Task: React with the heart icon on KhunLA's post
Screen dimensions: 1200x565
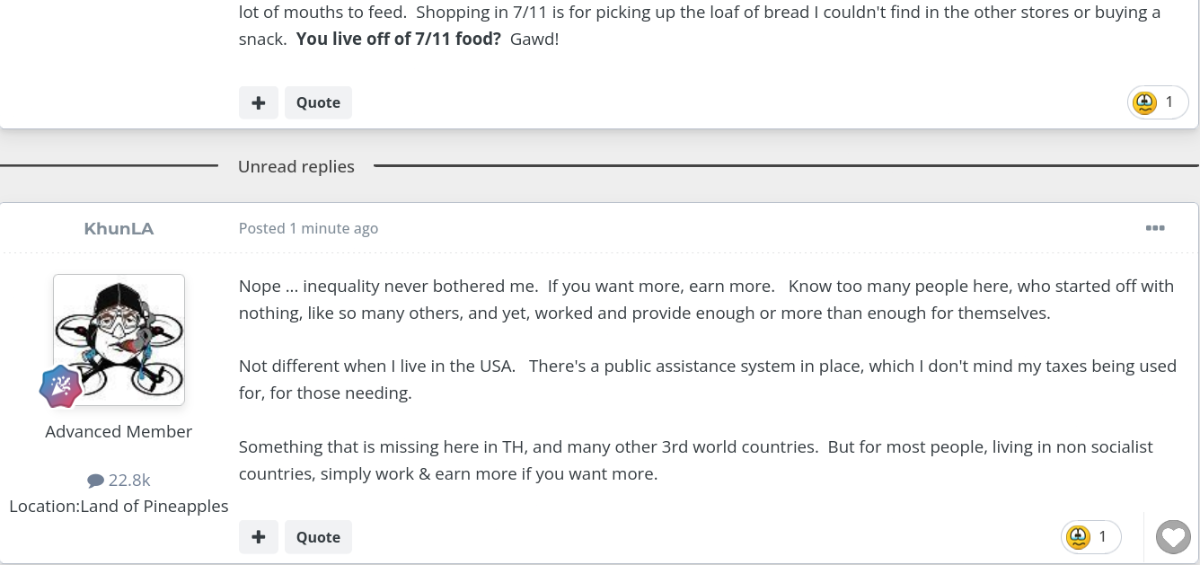Action: click(1172, 538)
